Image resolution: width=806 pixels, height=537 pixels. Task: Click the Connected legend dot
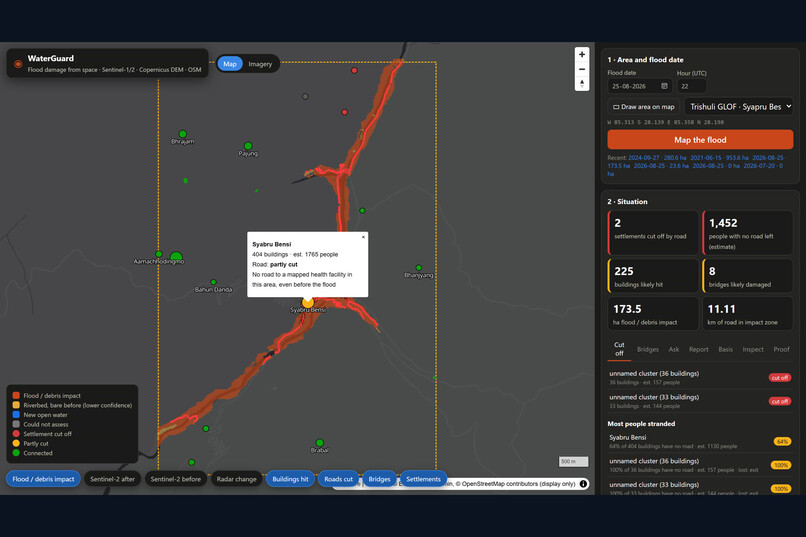tap(16, 453)
